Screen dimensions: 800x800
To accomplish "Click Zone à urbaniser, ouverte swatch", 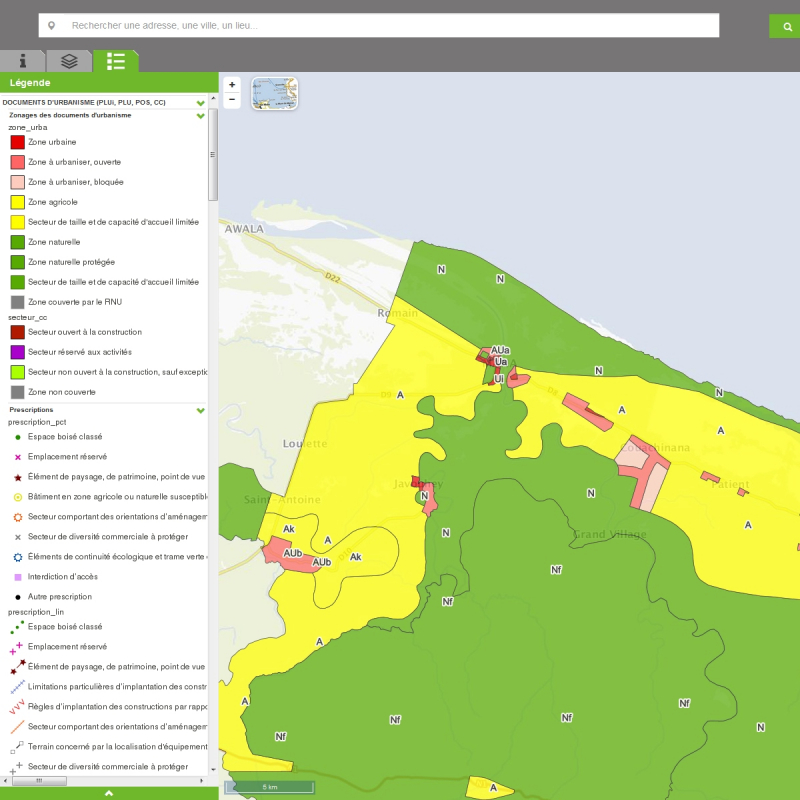I will click(x=18, y=162).
